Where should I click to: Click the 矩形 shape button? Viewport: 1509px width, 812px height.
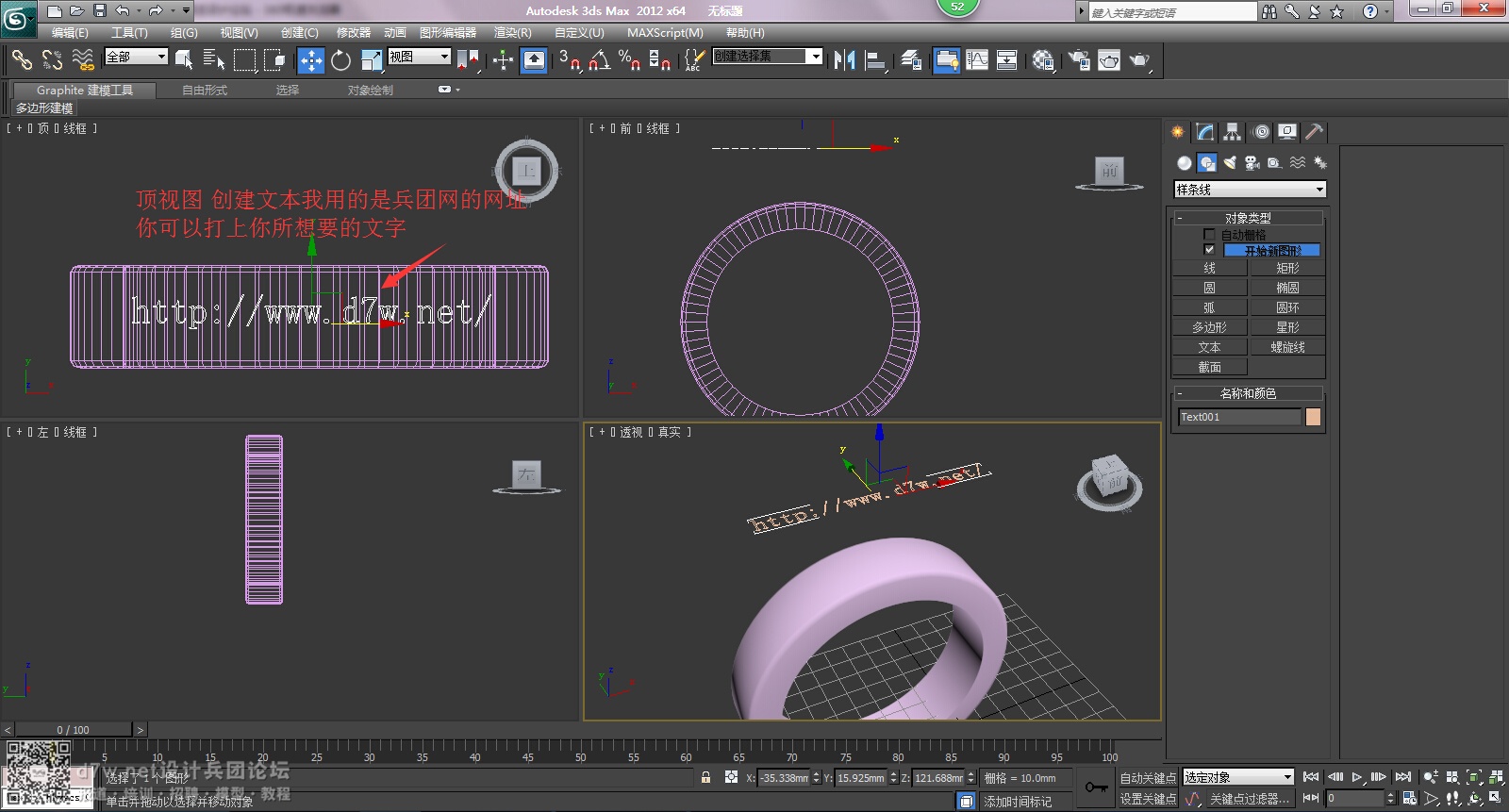pos(1287,268)
